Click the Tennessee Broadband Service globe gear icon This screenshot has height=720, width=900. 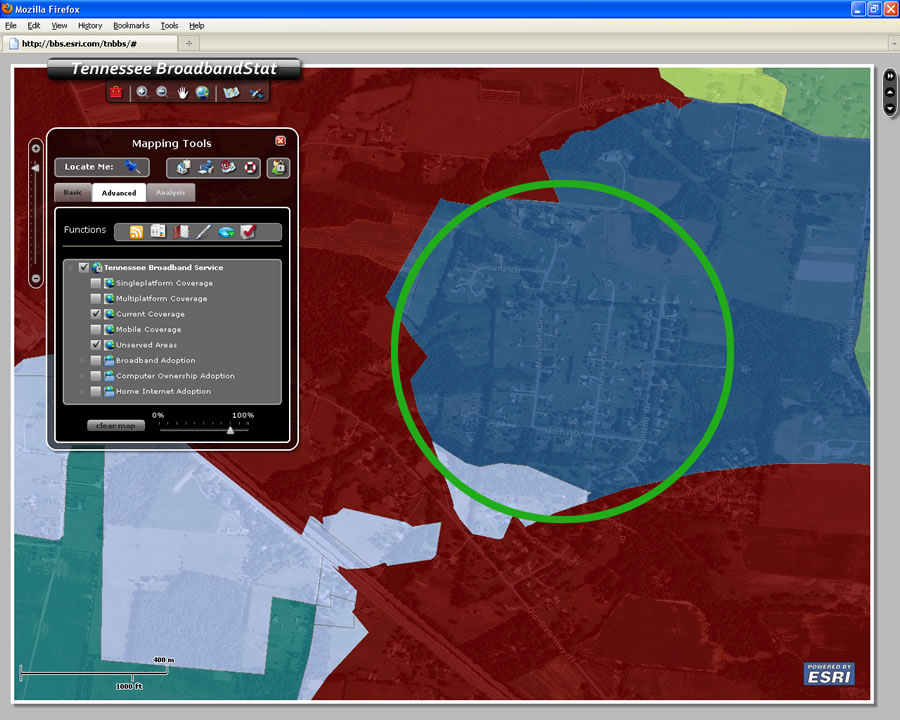[x=98, y=268]
